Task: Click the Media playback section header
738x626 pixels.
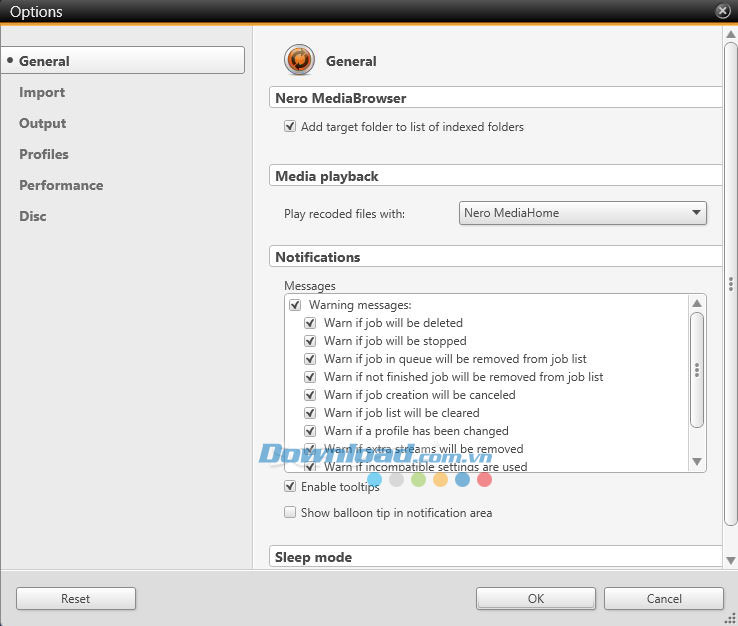Action: pyautogui.click(x=496, y=176)
